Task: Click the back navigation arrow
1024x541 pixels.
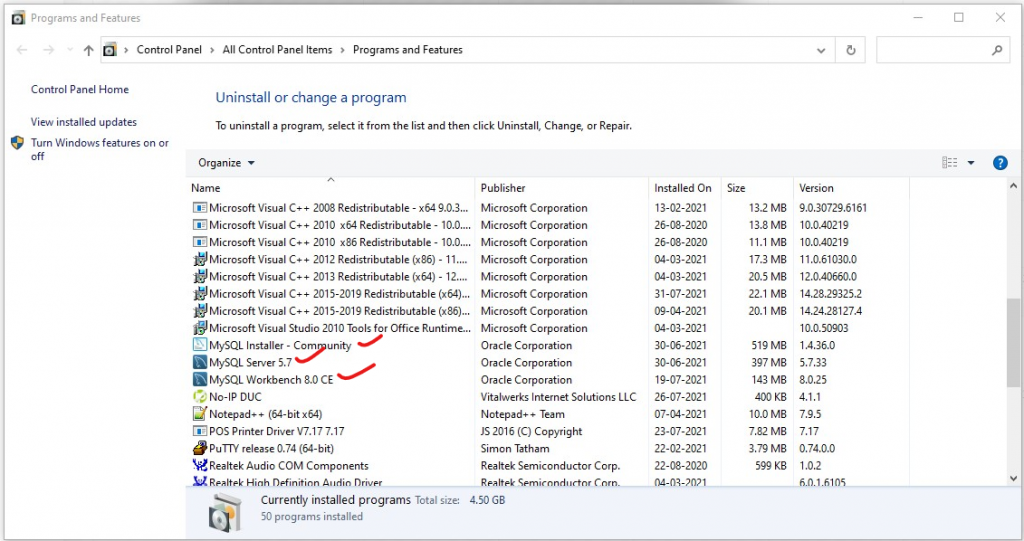Action: 22,50
